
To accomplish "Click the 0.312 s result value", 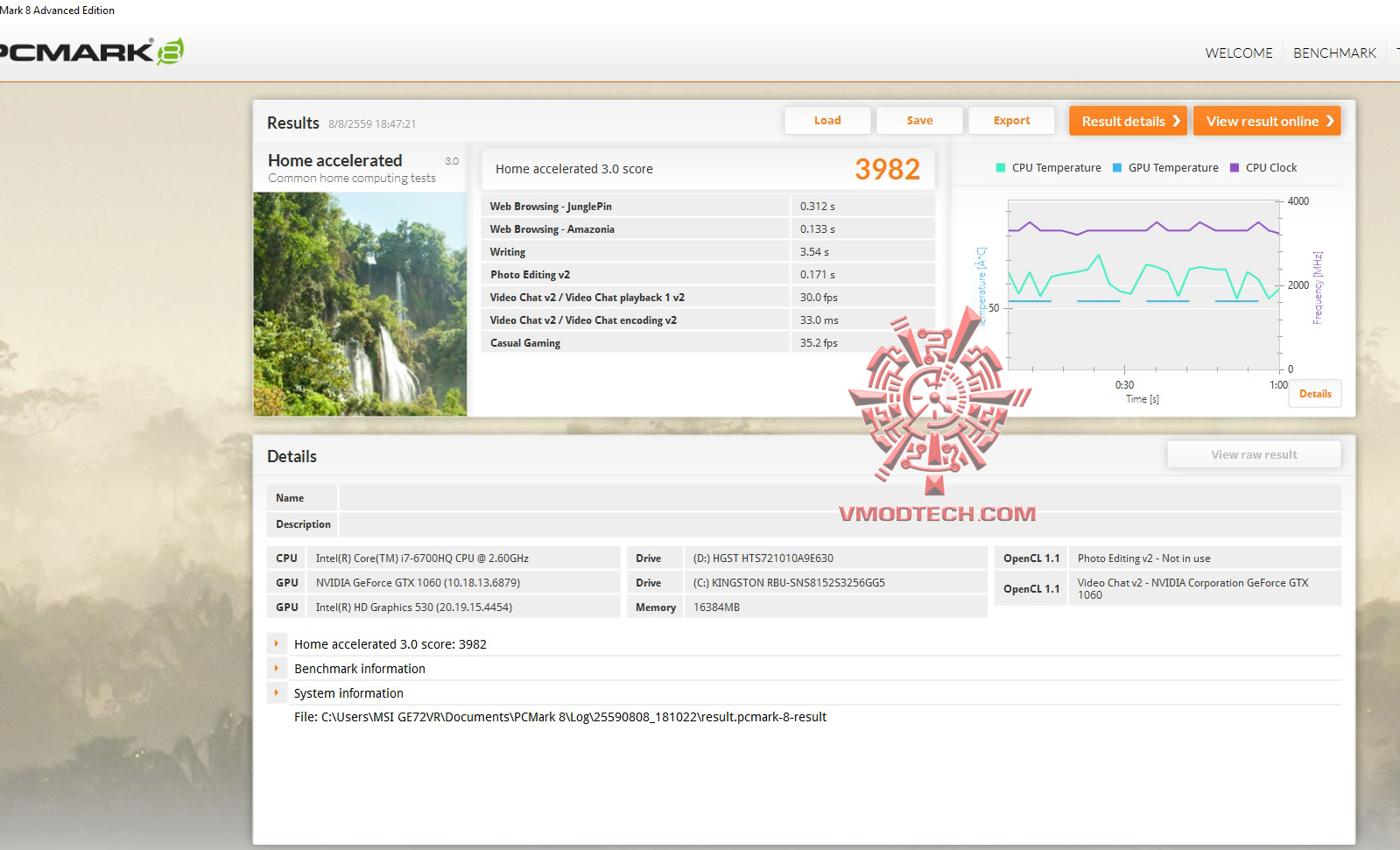I will click(x=817, y=207).
